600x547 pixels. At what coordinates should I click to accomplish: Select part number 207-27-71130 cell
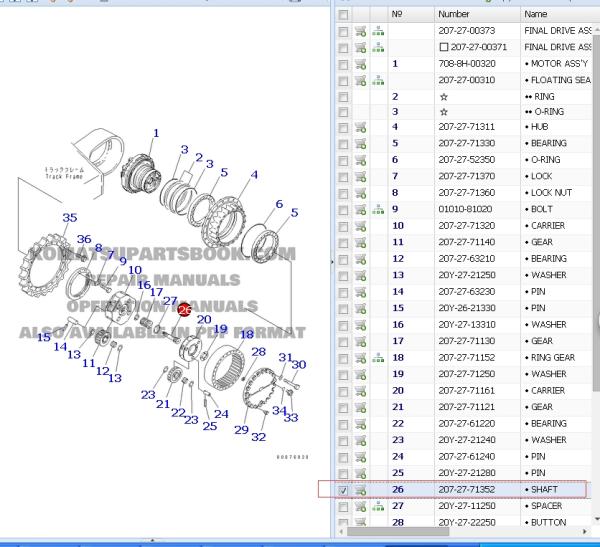(466, 341)
